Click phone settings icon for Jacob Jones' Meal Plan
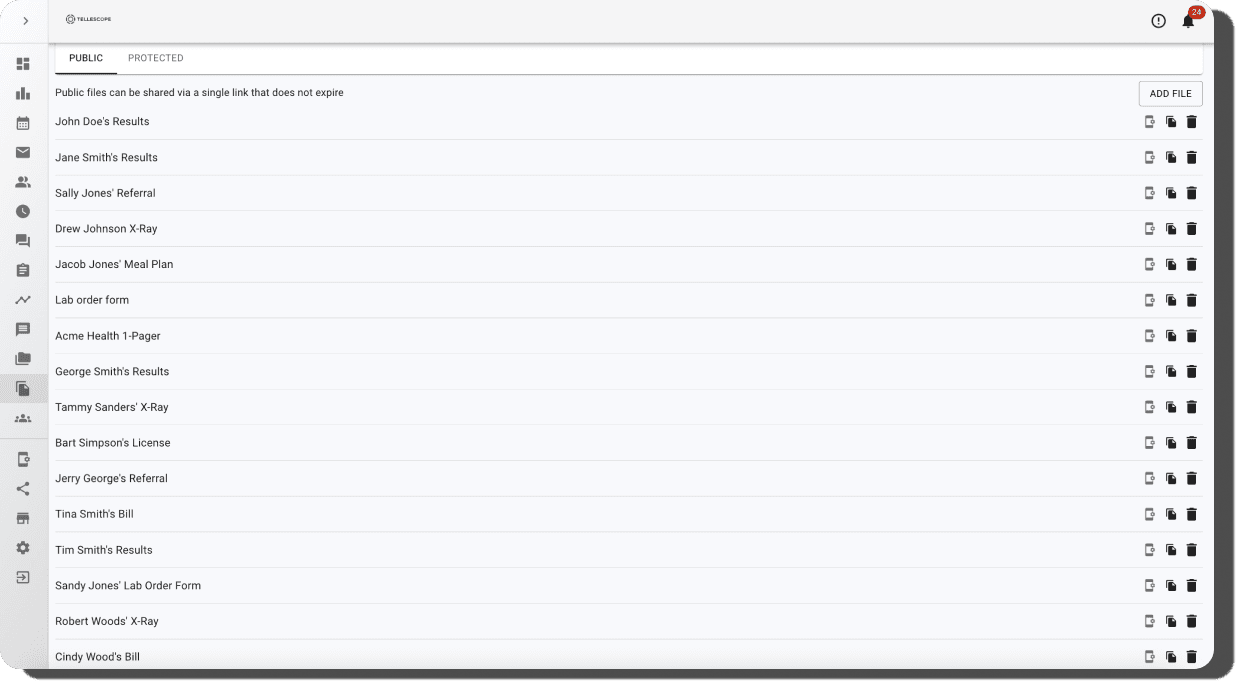This screenshot has width=1236, height=681. click(x=1150, y=265)
